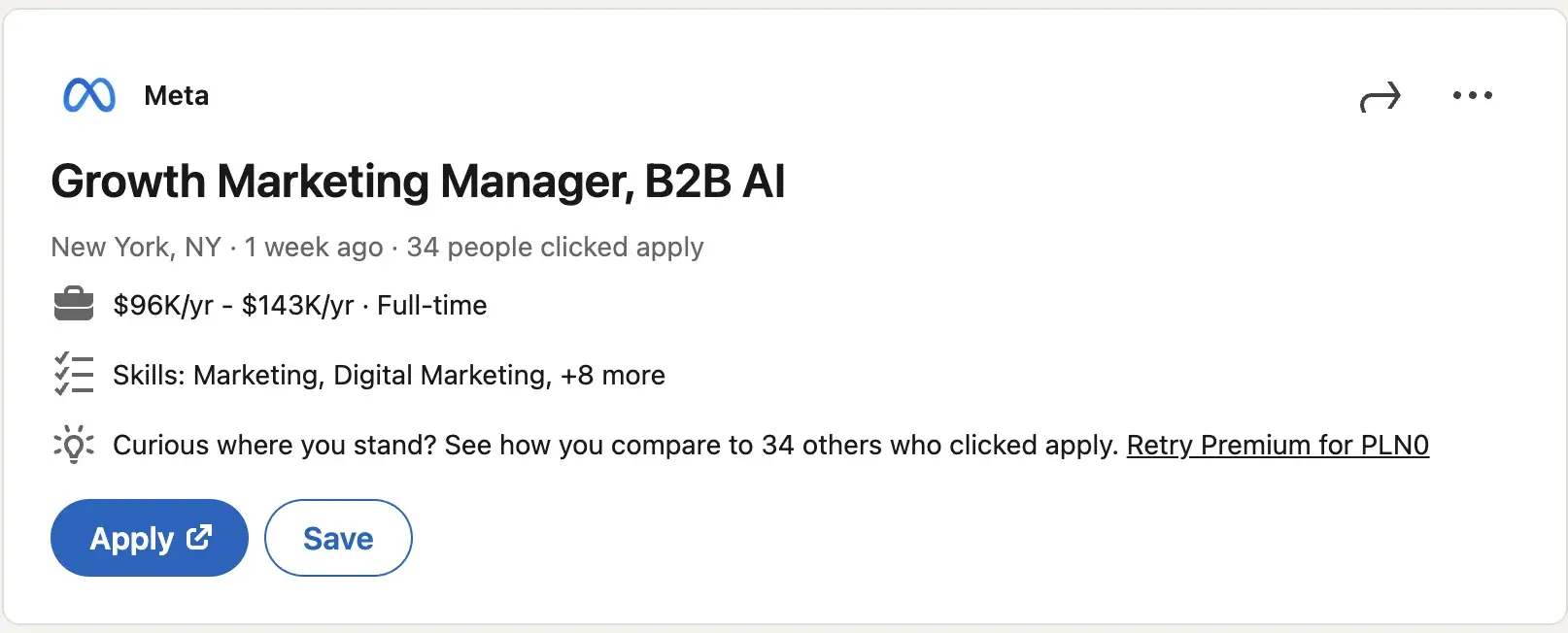Click the Full-time employment type label

click(x=431, y=304)
